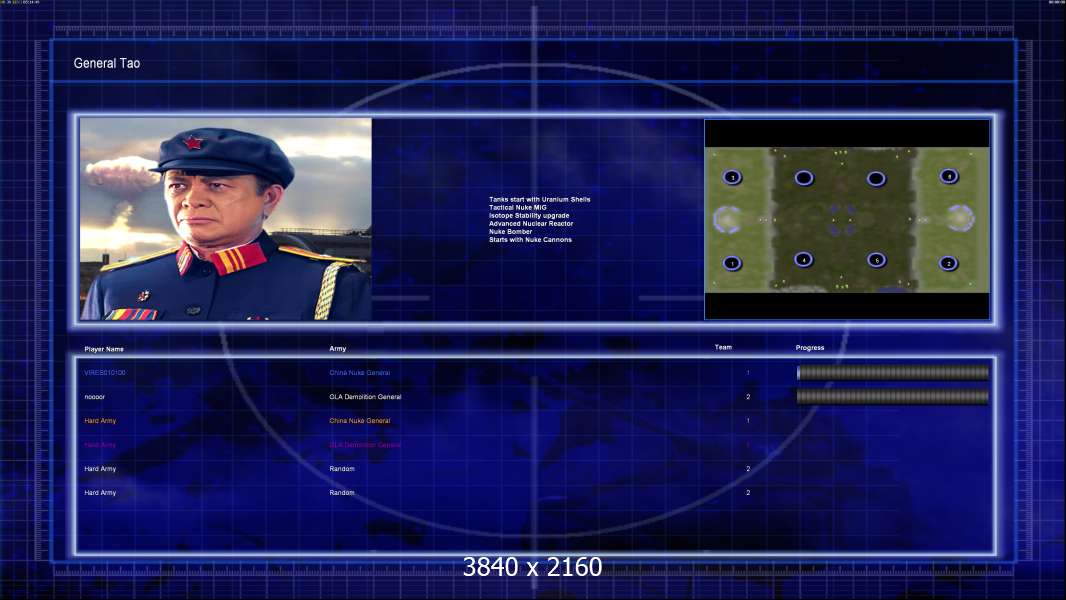Click the Tactical Nuke MIG ability text
Image resolution: width=1066 pixels, height=600 pixels.
(517, 207)
